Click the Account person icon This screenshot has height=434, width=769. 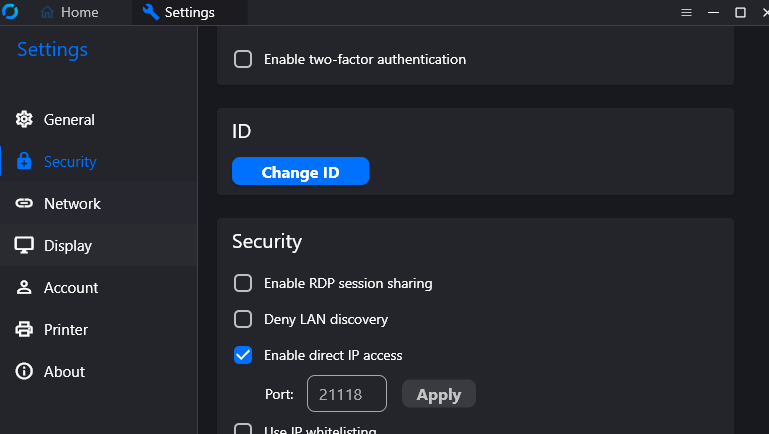pos(25,288)
